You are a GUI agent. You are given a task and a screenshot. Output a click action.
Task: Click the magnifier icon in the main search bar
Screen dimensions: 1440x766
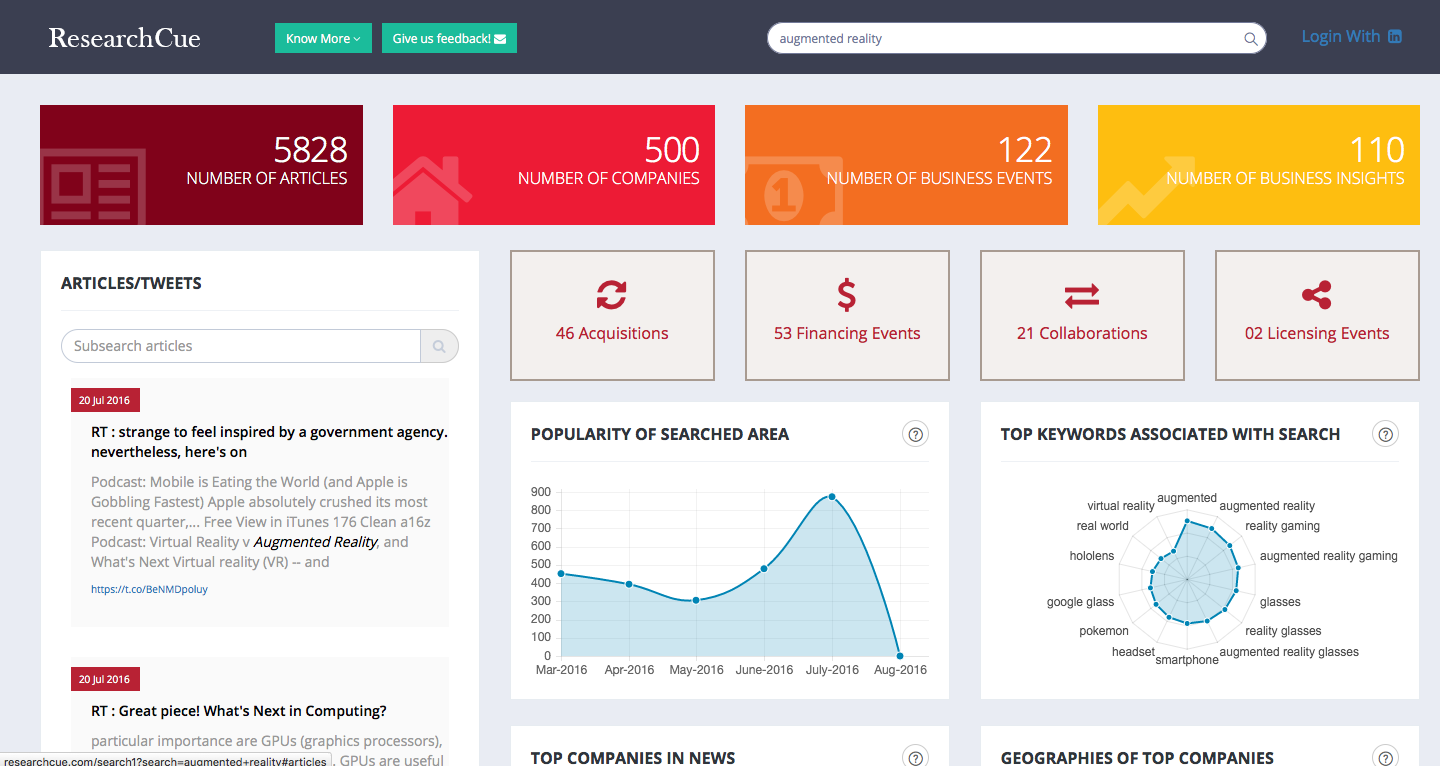1250,38
